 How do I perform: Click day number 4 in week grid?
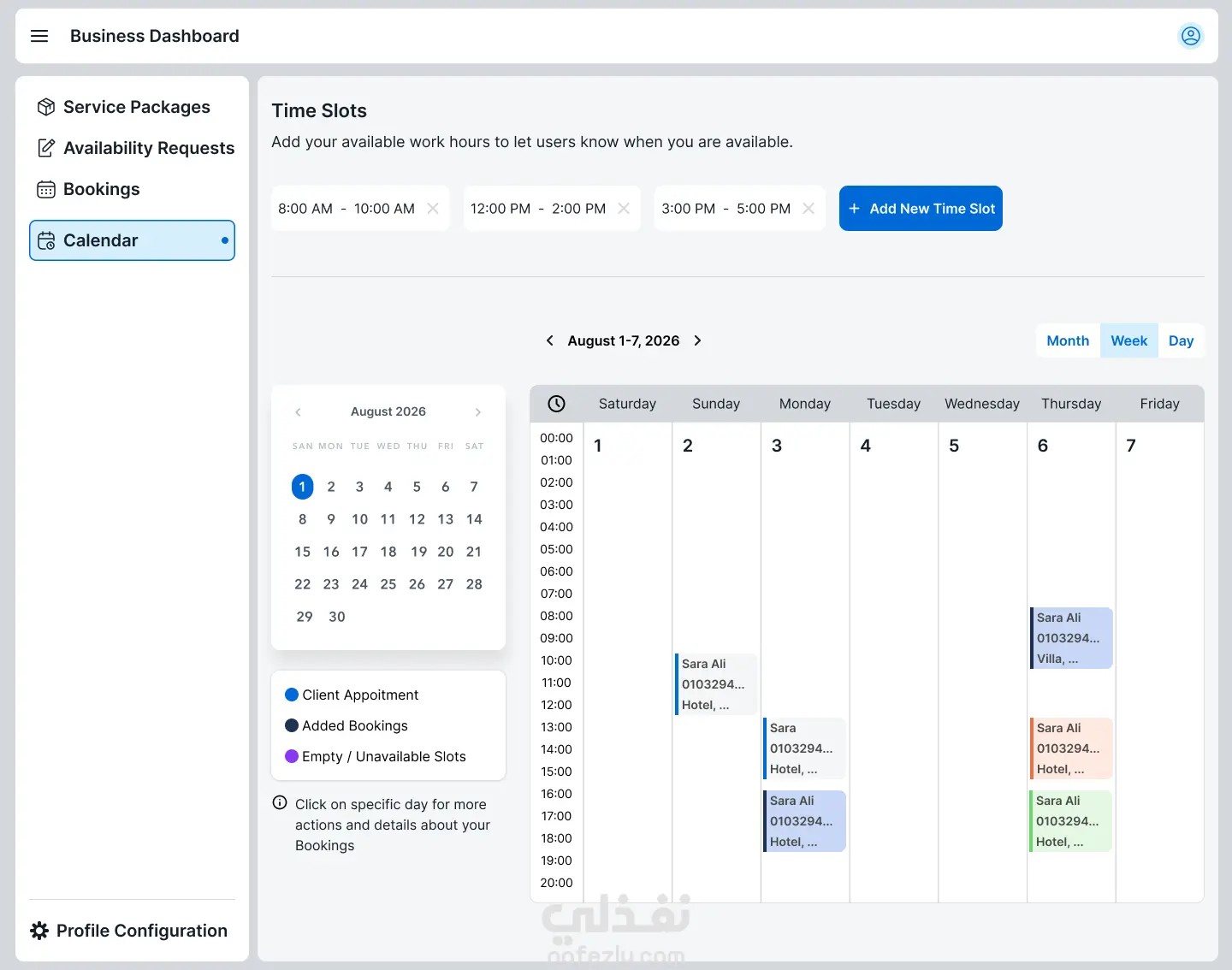[x=865, y=446]
